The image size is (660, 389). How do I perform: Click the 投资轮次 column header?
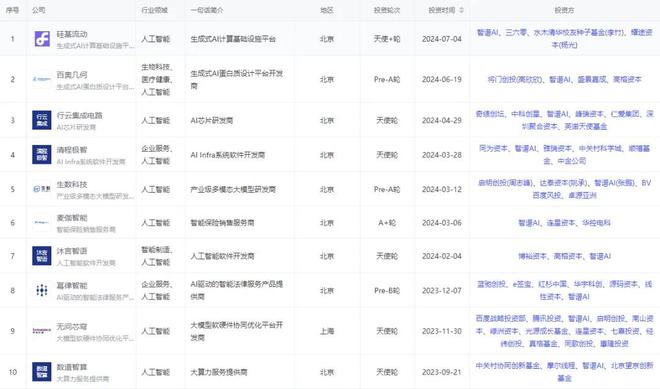click(387, 10)
